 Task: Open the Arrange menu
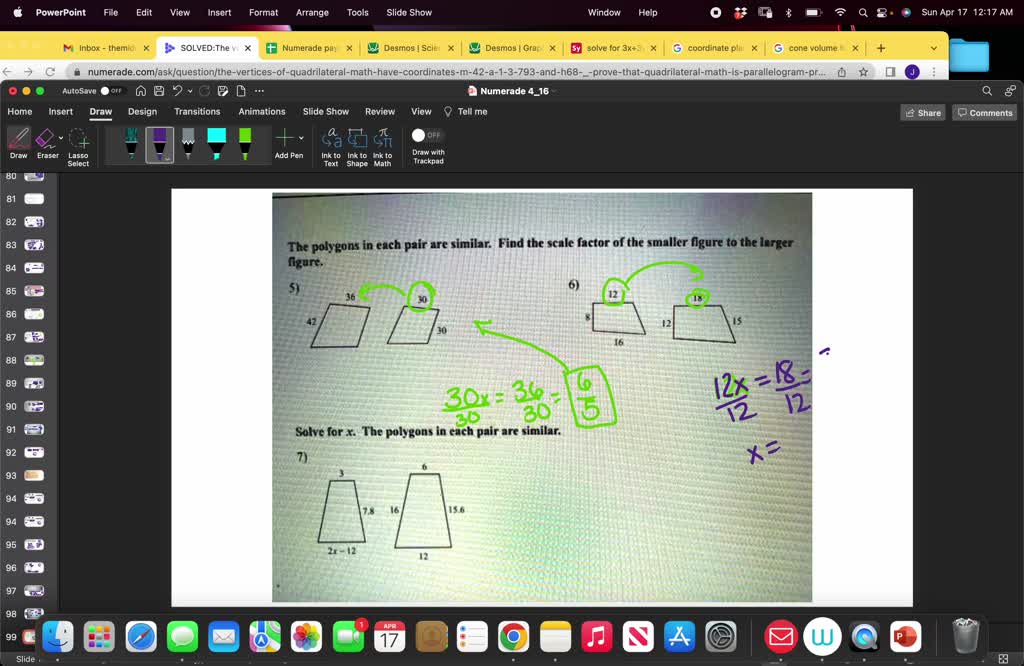[x=312, y=13]
